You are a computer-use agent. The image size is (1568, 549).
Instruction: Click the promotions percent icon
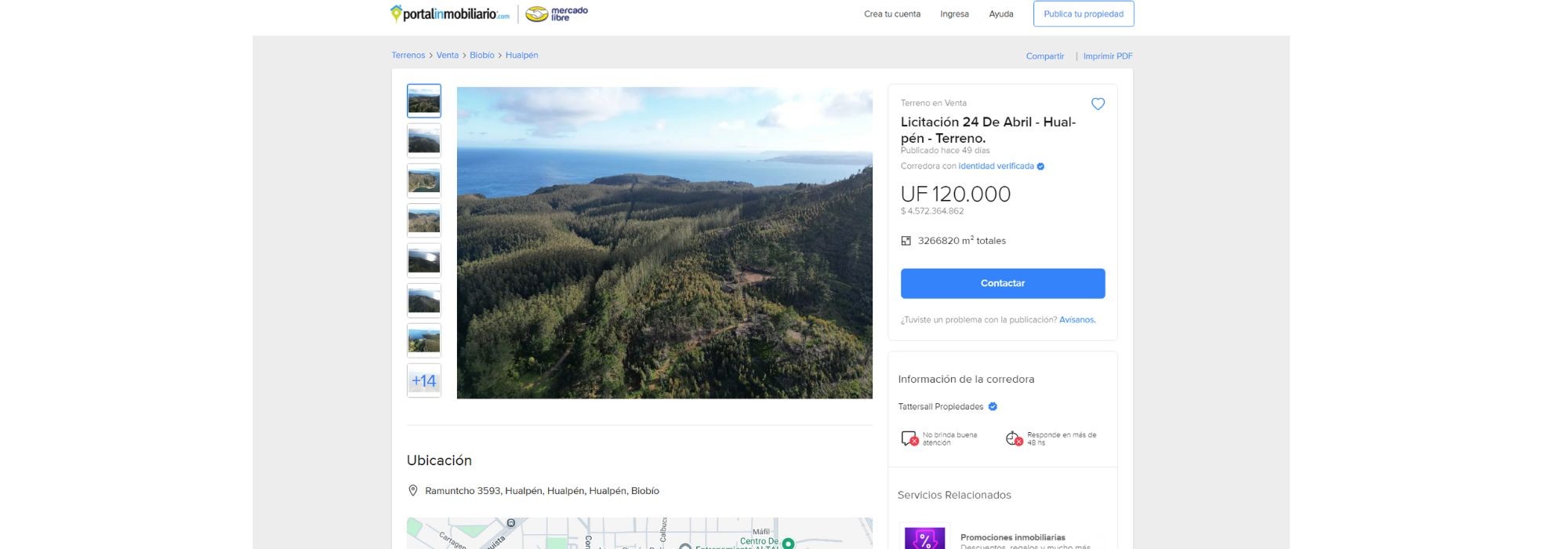924,538
